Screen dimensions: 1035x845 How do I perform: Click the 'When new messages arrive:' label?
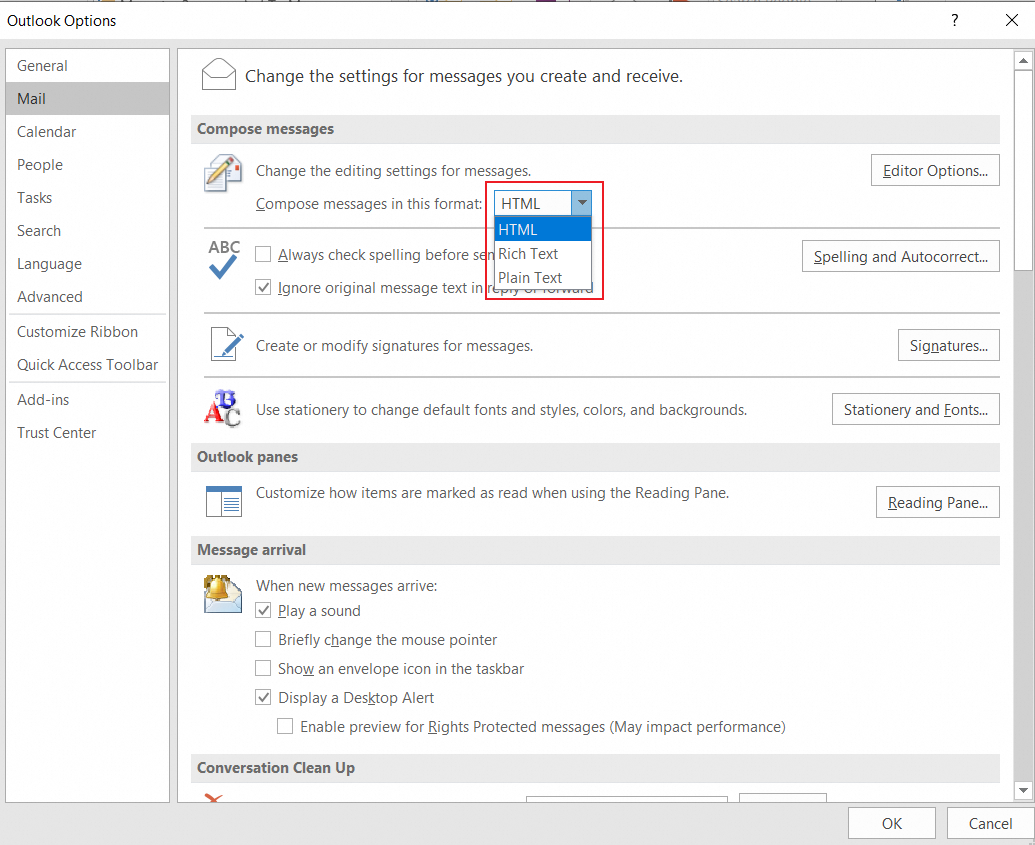pos(347,586)
